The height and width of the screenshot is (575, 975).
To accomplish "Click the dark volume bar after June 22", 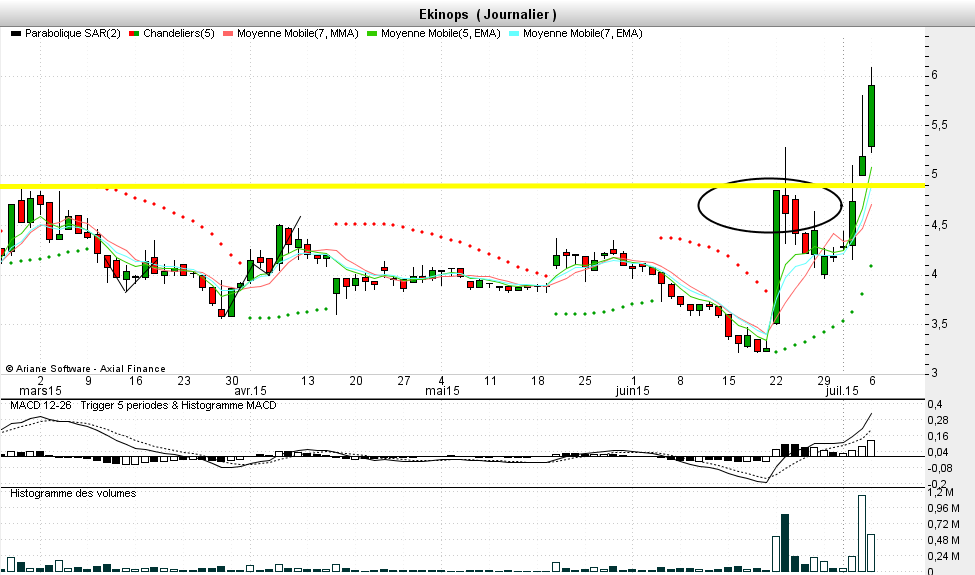I will click(x=785, y=543).
